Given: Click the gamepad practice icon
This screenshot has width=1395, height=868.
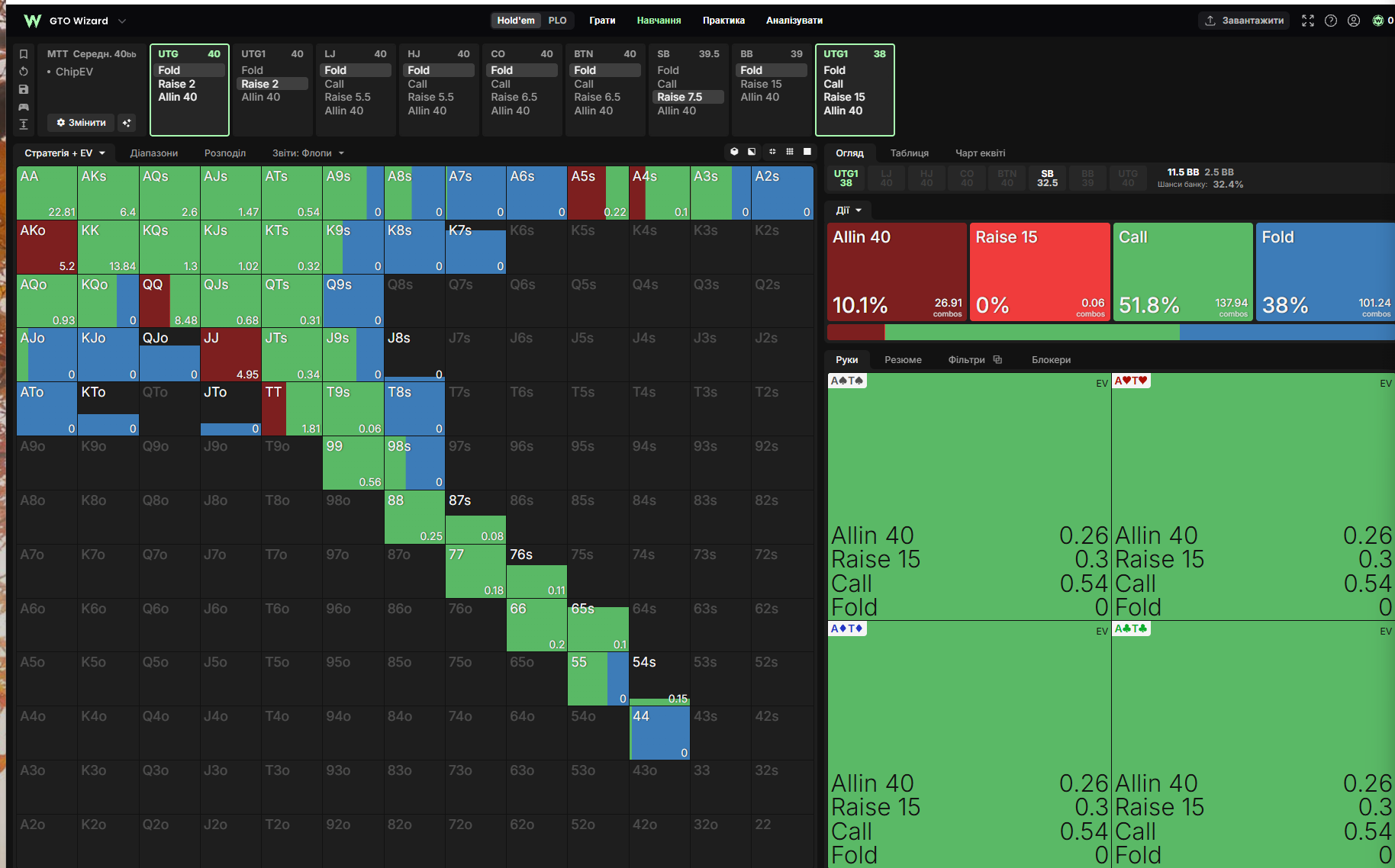Looking at the screenshot, I should pos(24,107).
